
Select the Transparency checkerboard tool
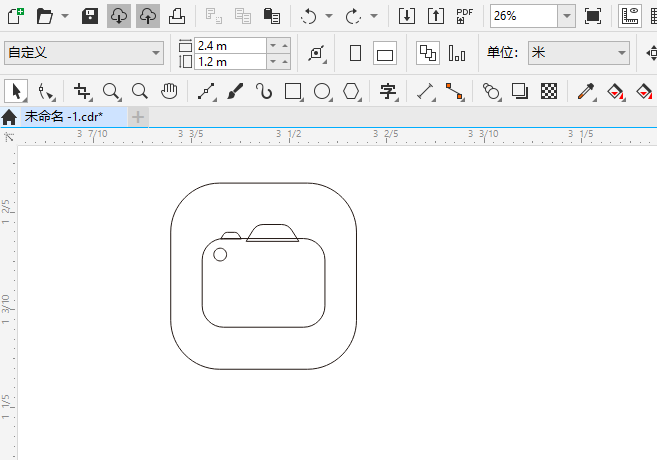coord(549,91)
